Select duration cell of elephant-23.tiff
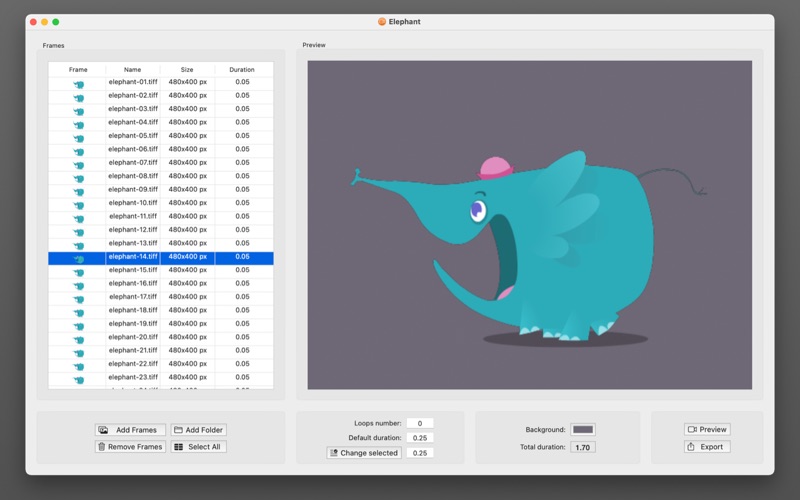800x500 pixels. [242, 377]
